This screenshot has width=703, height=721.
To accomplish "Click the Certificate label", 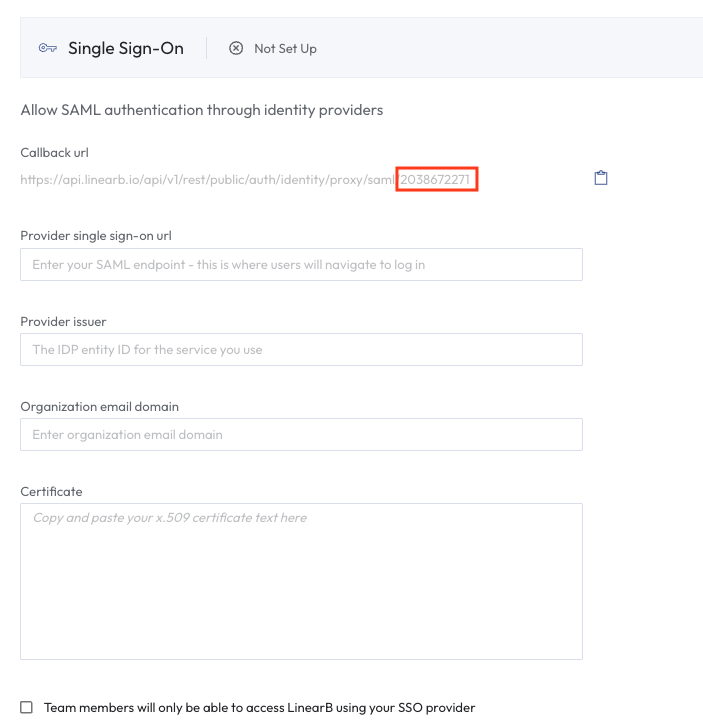I will pos(51,492).
